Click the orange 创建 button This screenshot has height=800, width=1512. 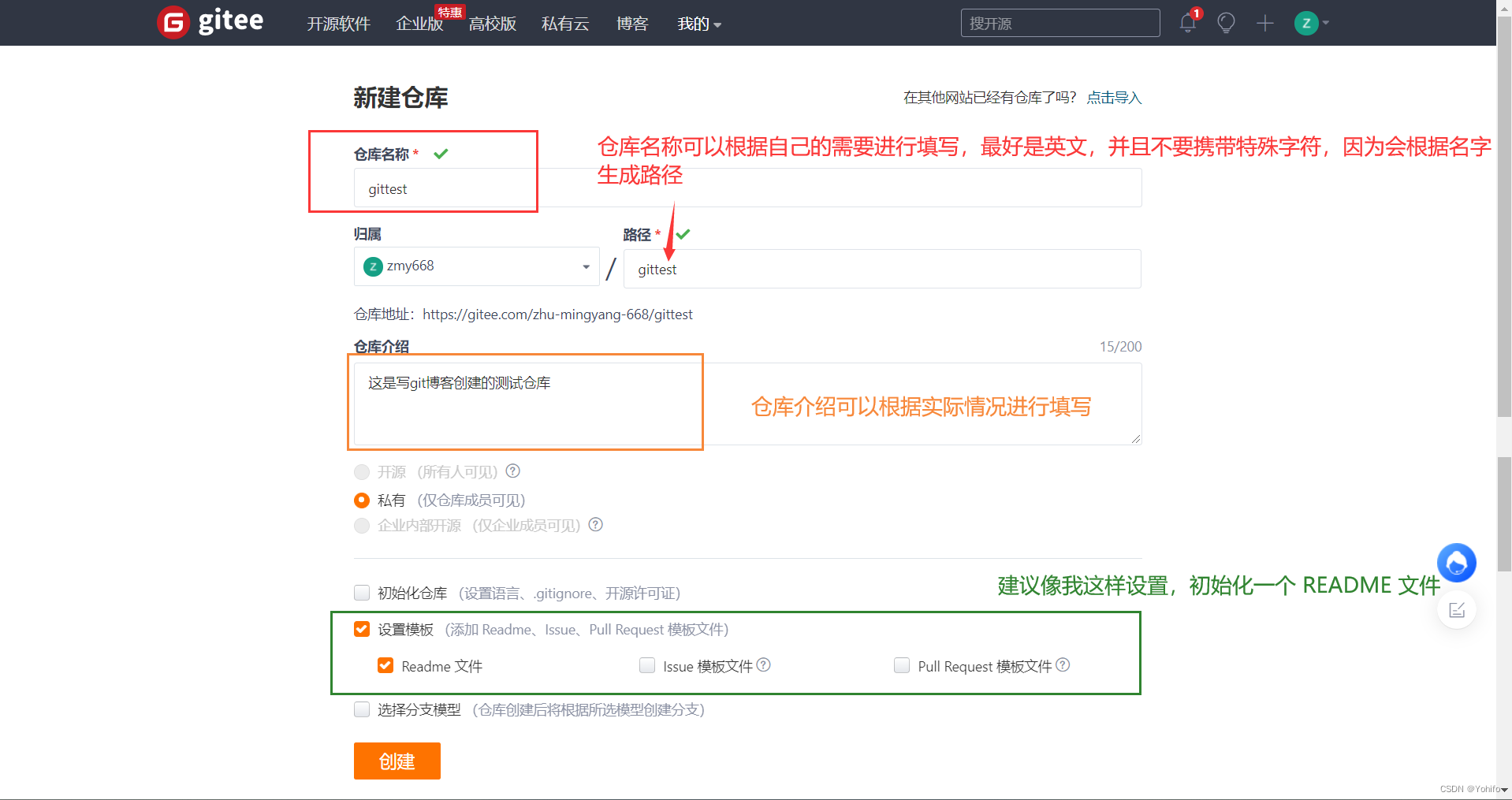pyautogui.click(x=397, y=761)
